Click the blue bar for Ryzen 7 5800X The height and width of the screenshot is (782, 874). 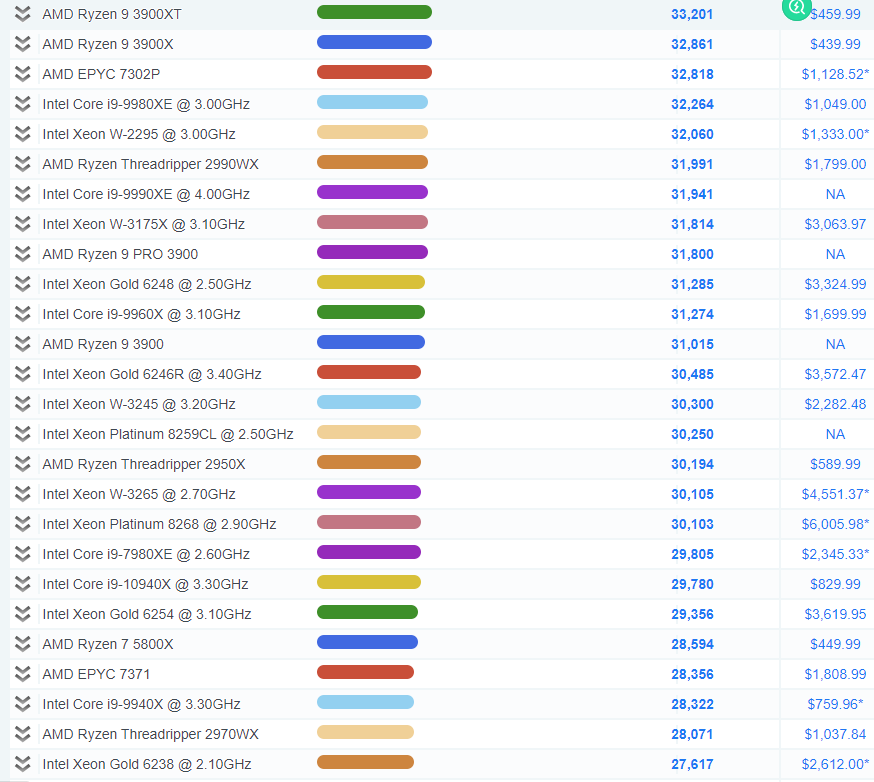tap(367, 642)
